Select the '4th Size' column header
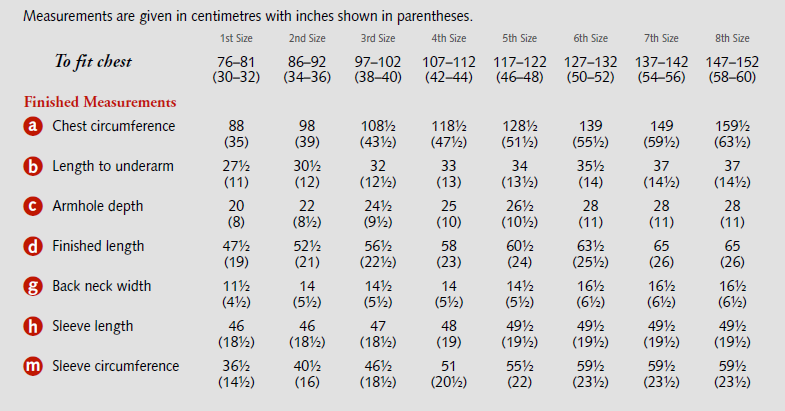 (449, 39)
